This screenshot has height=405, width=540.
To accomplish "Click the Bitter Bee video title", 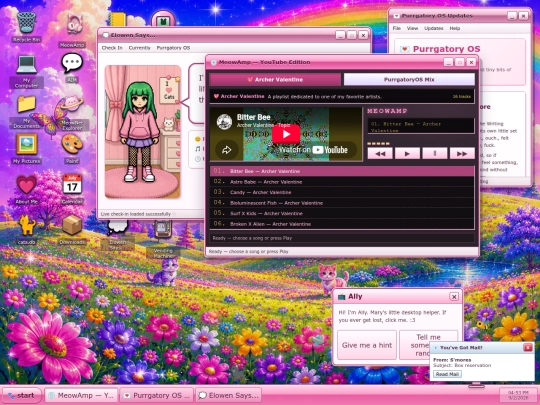I will 253,117.
